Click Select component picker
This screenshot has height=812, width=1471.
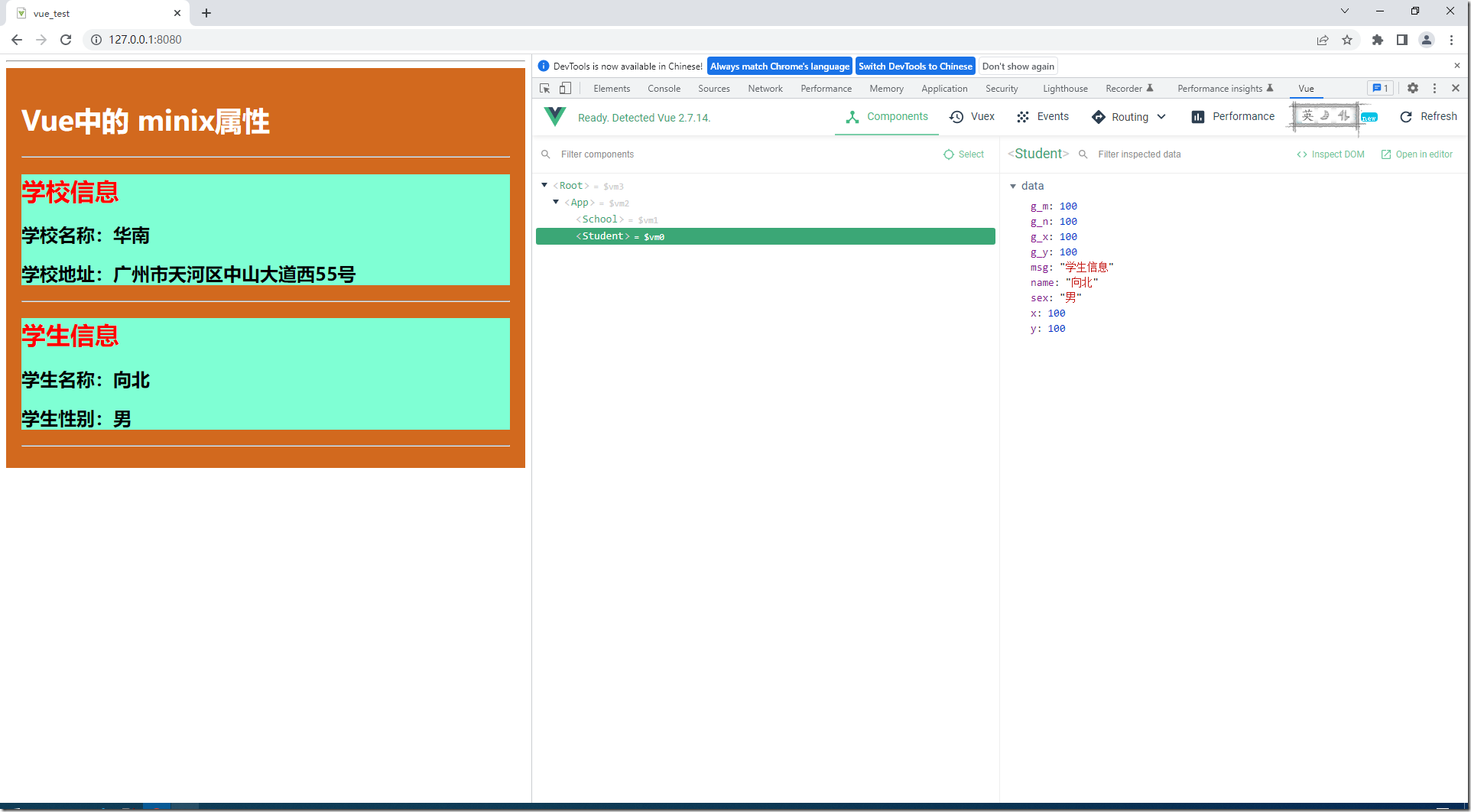click(x=963, y=154)
